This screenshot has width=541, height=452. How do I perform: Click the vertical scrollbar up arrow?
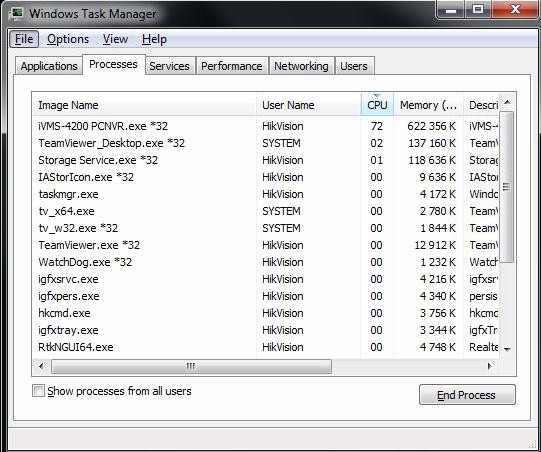tap(507, 102)
